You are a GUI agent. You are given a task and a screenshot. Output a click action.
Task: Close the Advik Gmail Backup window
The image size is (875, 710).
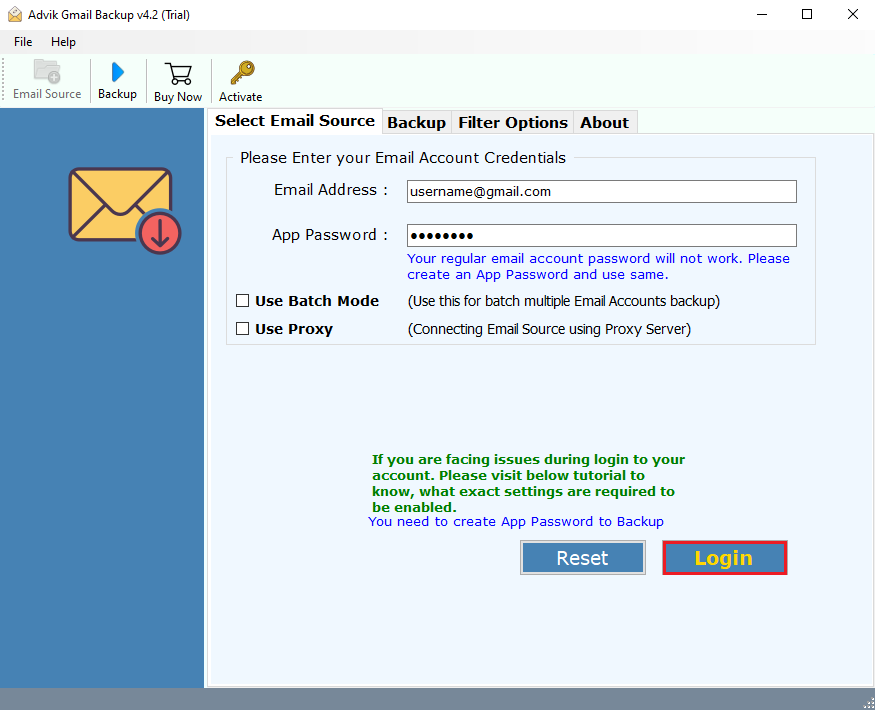click(x=853, y=15)
